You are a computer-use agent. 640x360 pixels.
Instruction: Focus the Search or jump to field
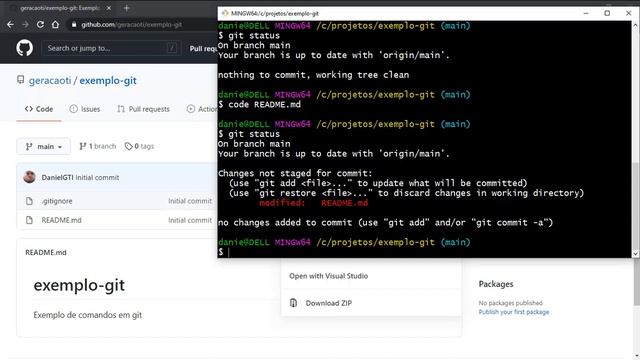(x=110, y=48)
